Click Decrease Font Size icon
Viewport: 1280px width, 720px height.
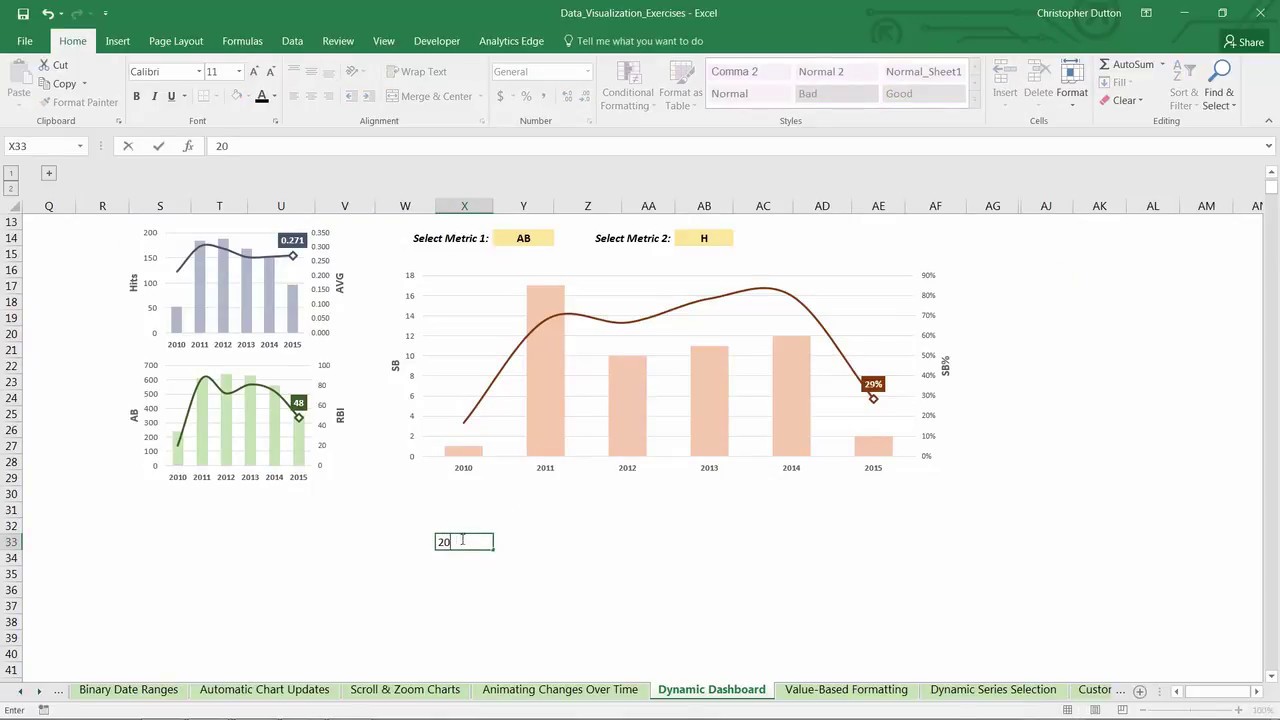point(271,71)
